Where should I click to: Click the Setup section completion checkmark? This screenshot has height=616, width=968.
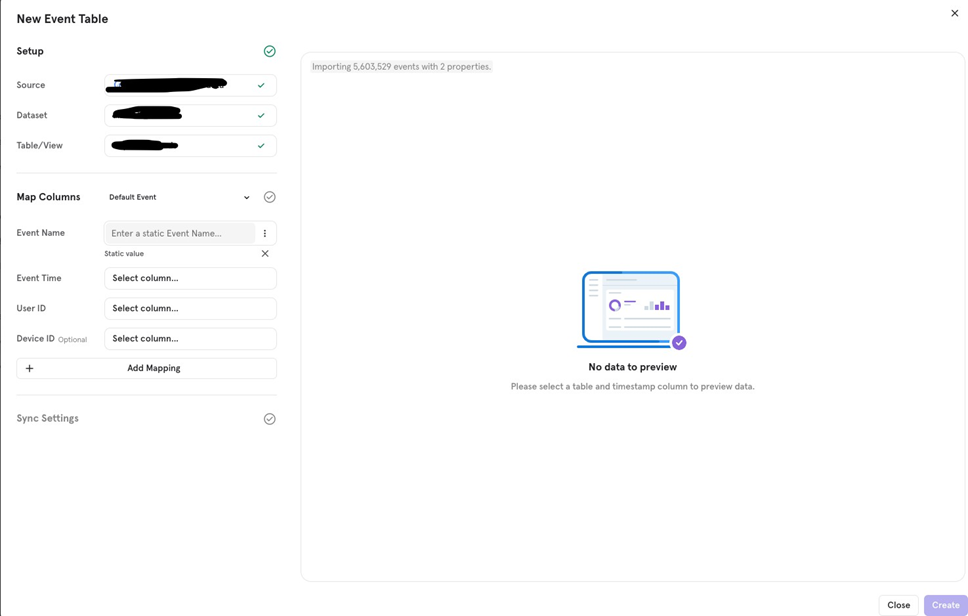click(x=269, y=50)
